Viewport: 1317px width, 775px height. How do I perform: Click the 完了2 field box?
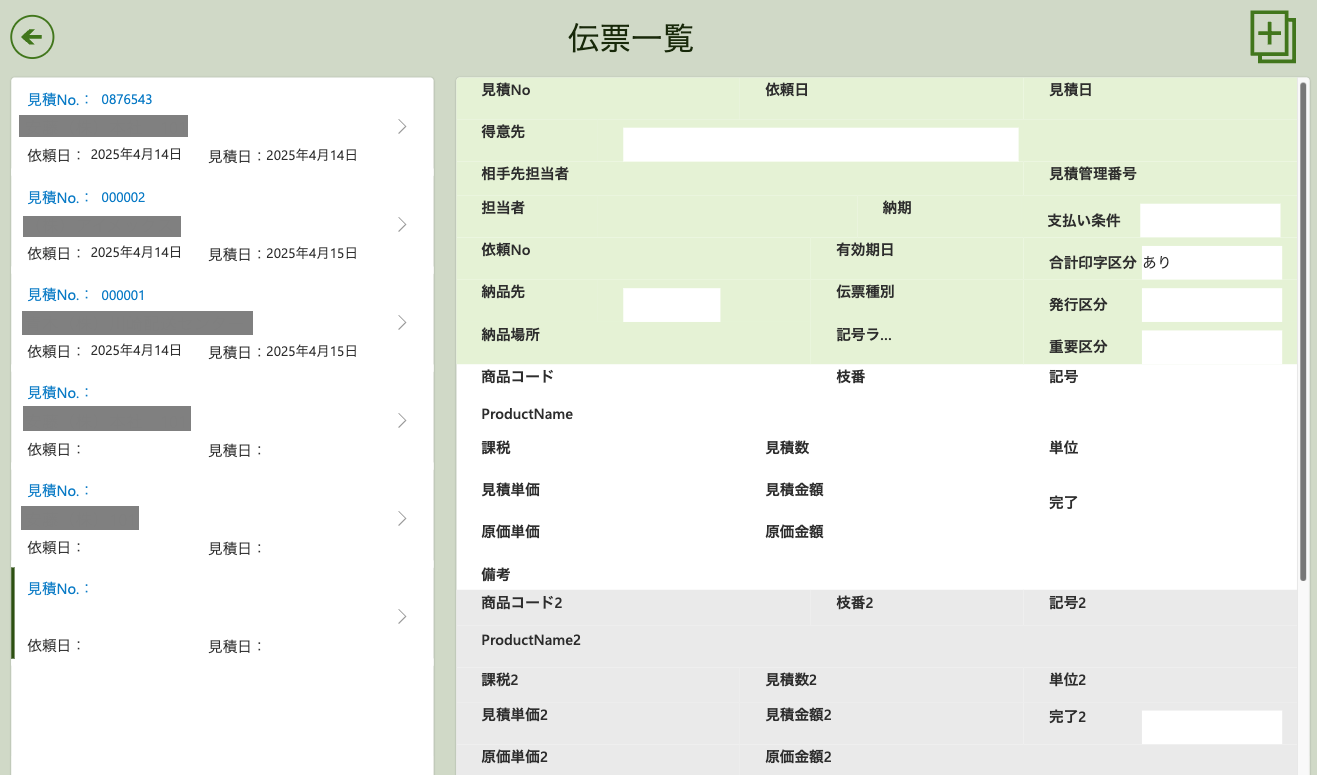pyautogui.click(x=1211, y=727)
